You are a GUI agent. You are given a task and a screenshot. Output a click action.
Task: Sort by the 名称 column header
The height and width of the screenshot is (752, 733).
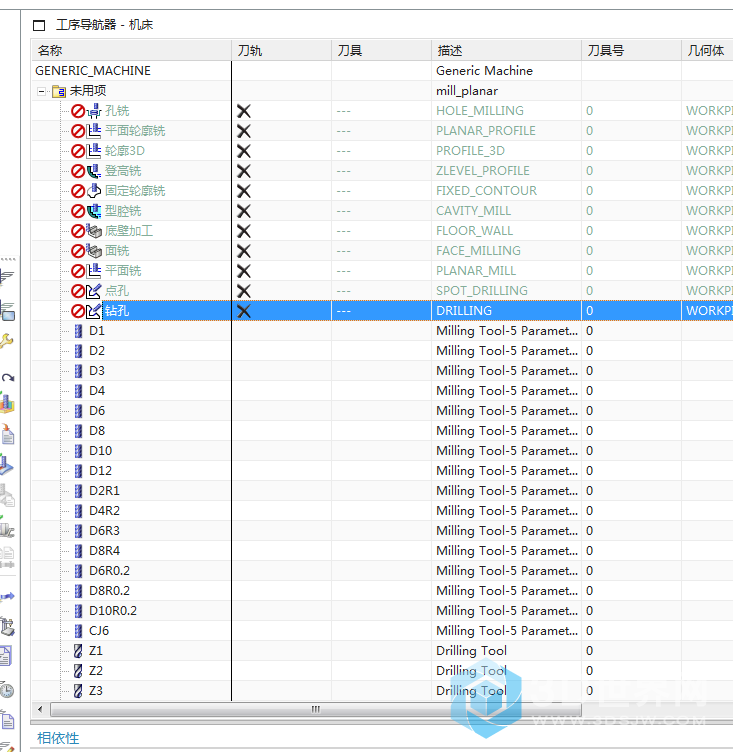pos(131,50)
